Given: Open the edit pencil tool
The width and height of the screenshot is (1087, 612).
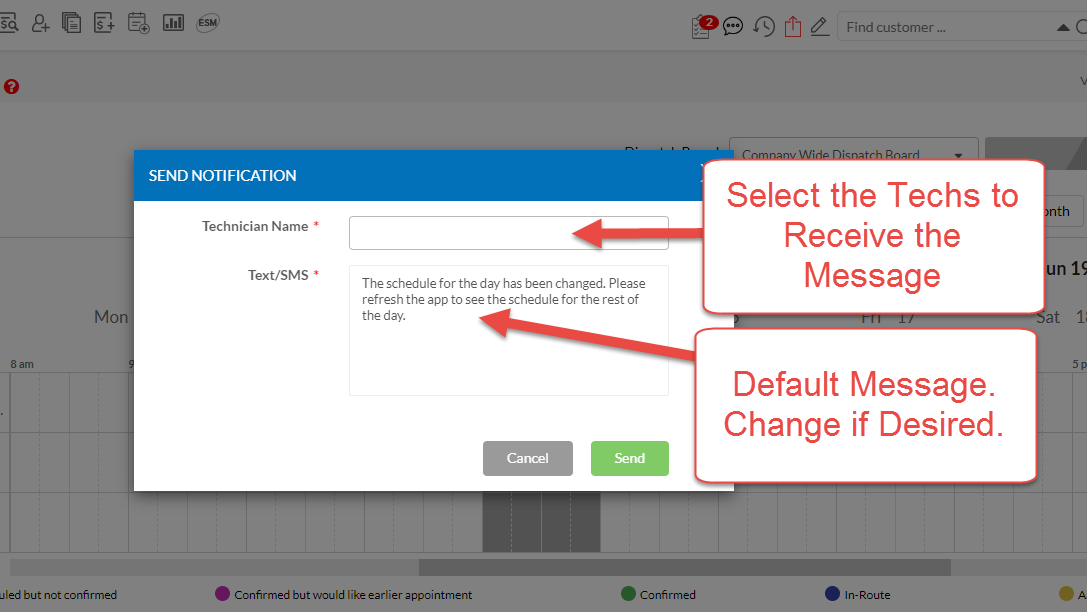Looking at the screenshot, I should 820,27.
